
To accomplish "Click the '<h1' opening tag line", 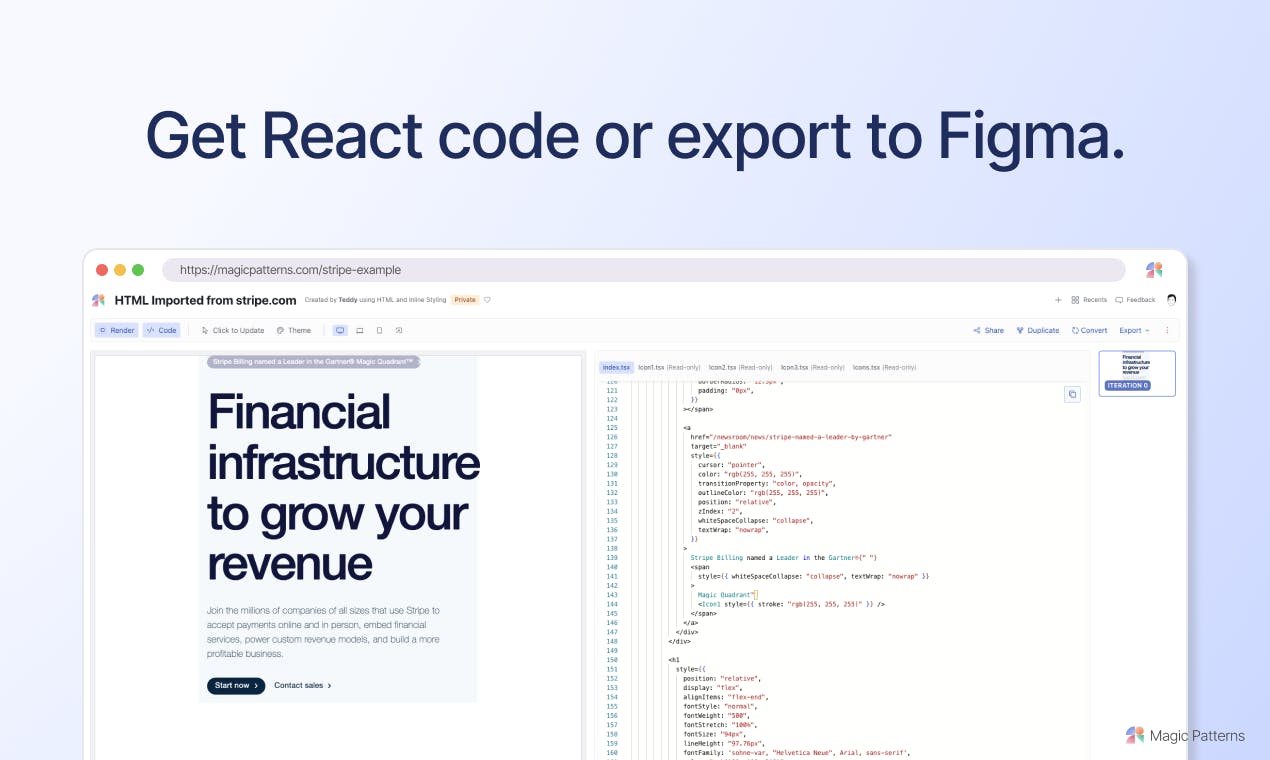I will [672, 660].
